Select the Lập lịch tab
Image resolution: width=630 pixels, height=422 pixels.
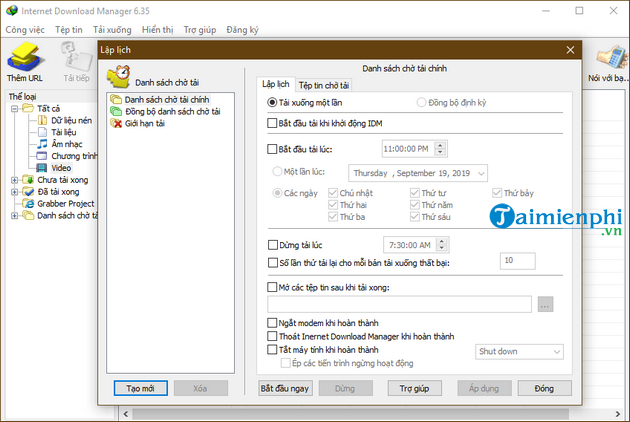tap(276, 84)
